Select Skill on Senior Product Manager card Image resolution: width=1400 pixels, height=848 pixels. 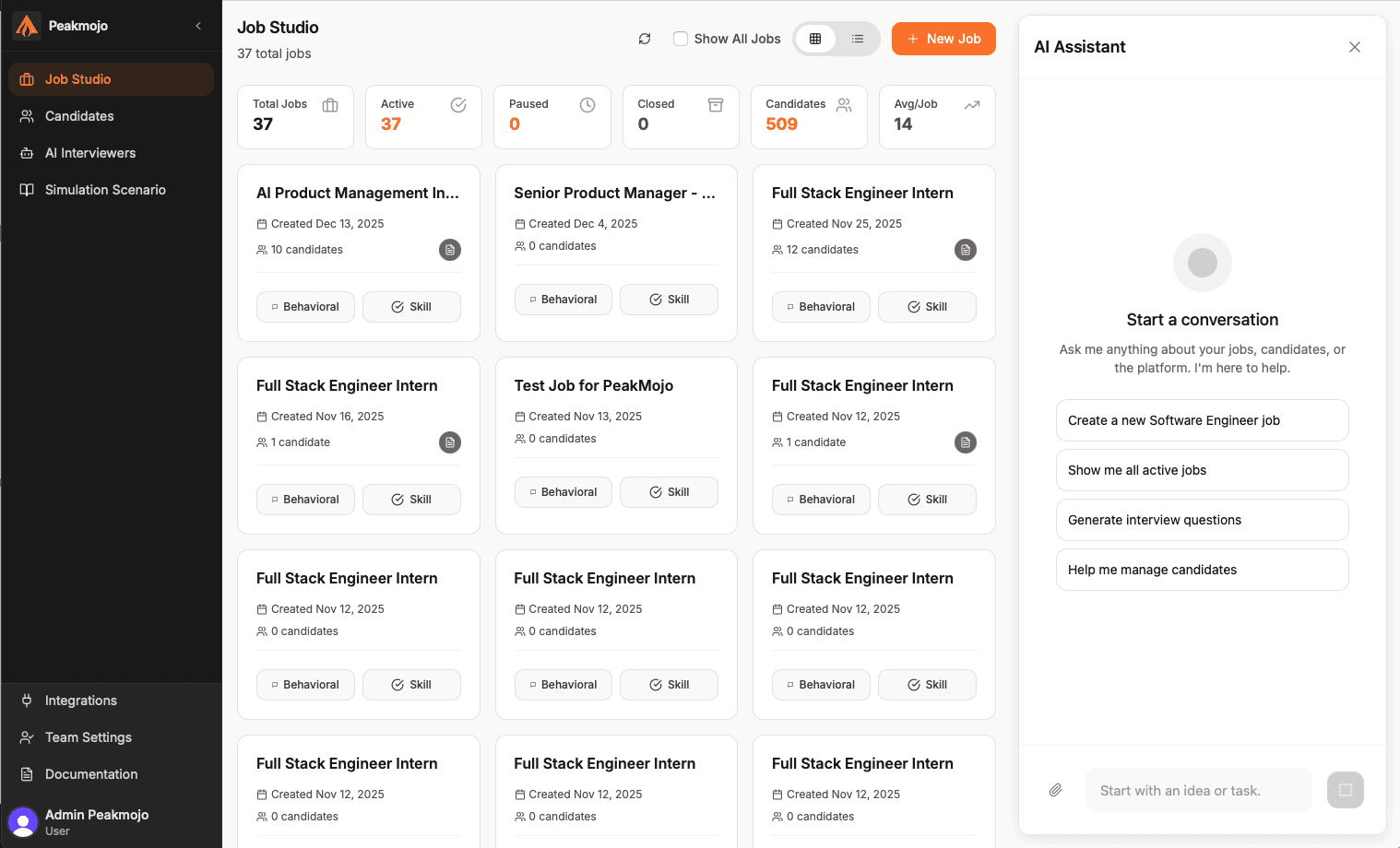pyautogui.click(x=670, y=300)
